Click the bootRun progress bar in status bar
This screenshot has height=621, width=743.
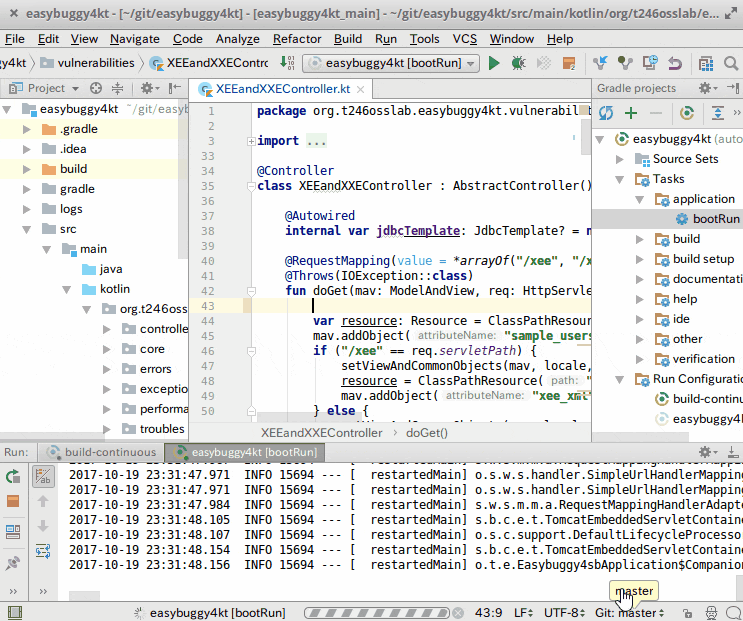point(376,613)
